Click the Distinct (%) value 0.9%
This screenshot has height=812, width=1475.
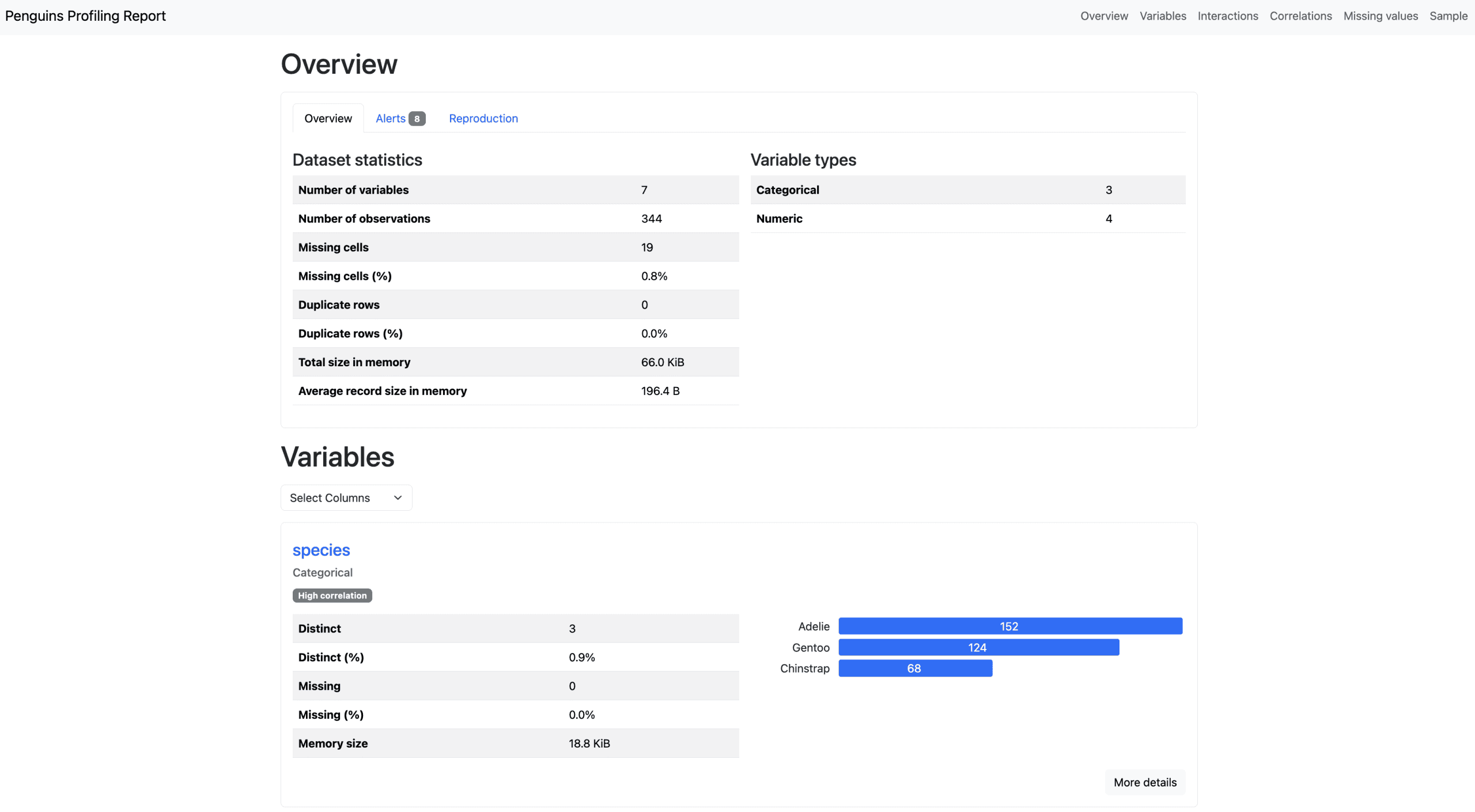[582, 657]
